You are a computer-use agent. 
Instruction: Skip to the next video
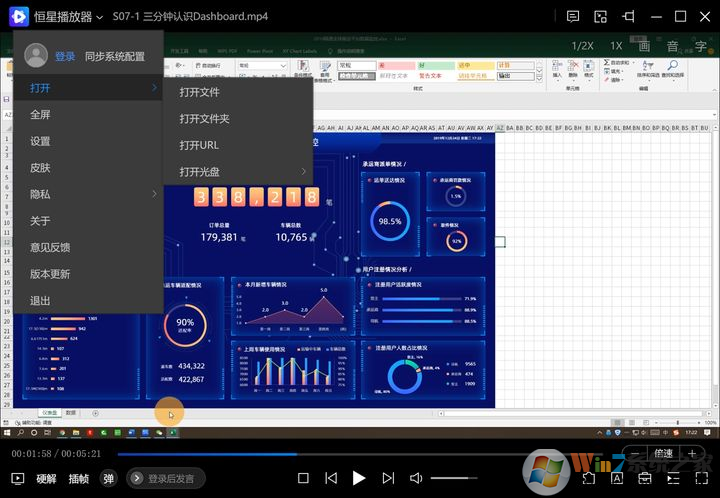point(388,478)
